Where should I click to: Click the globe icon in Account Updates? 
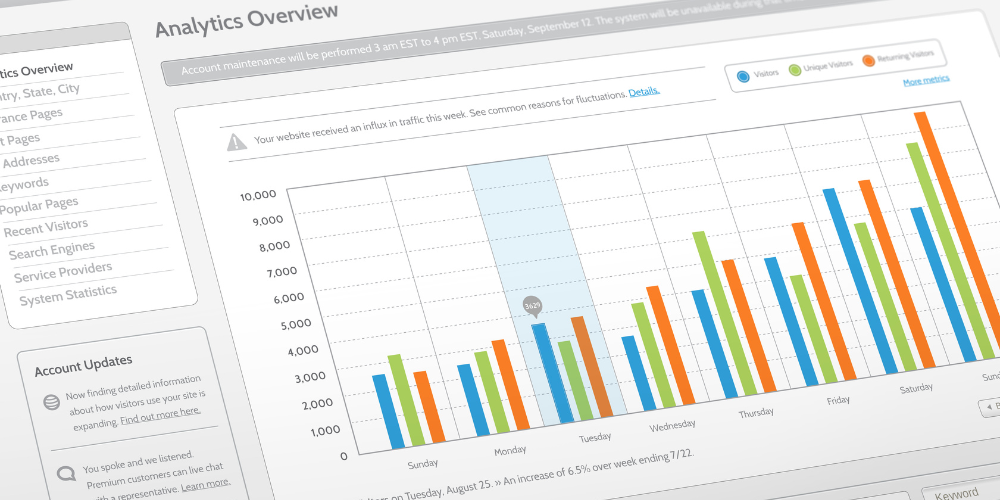51,402
